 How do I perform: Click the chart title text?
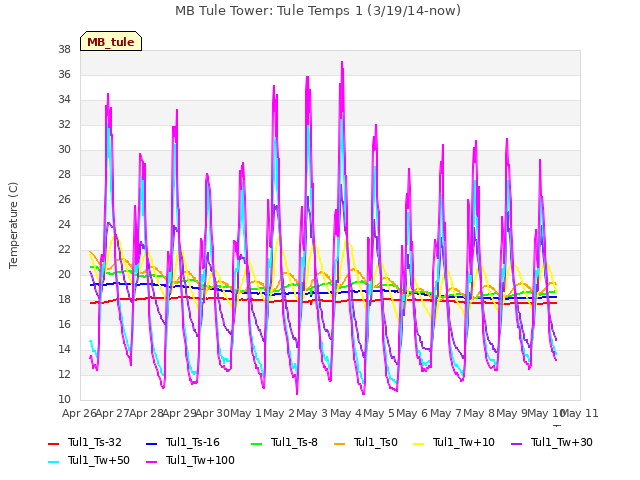(318, 11)
